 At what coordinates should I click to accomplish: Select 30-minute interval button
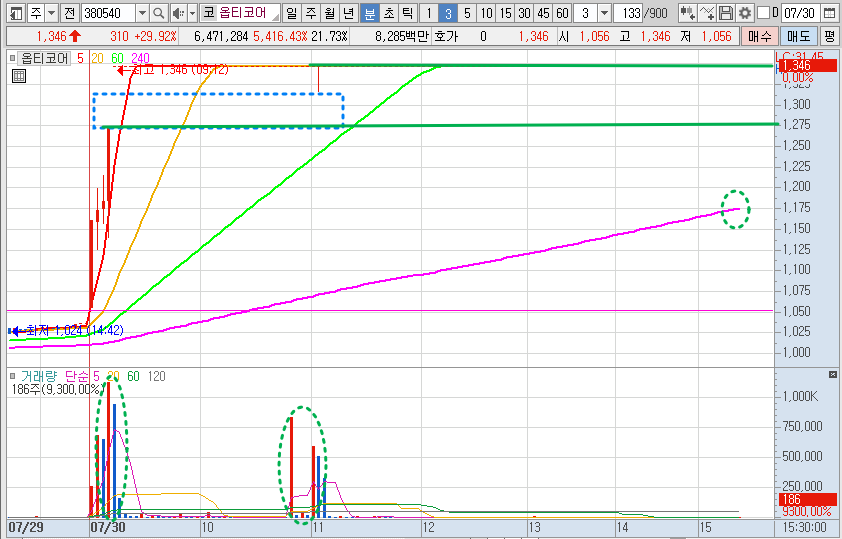pos(525,13)
